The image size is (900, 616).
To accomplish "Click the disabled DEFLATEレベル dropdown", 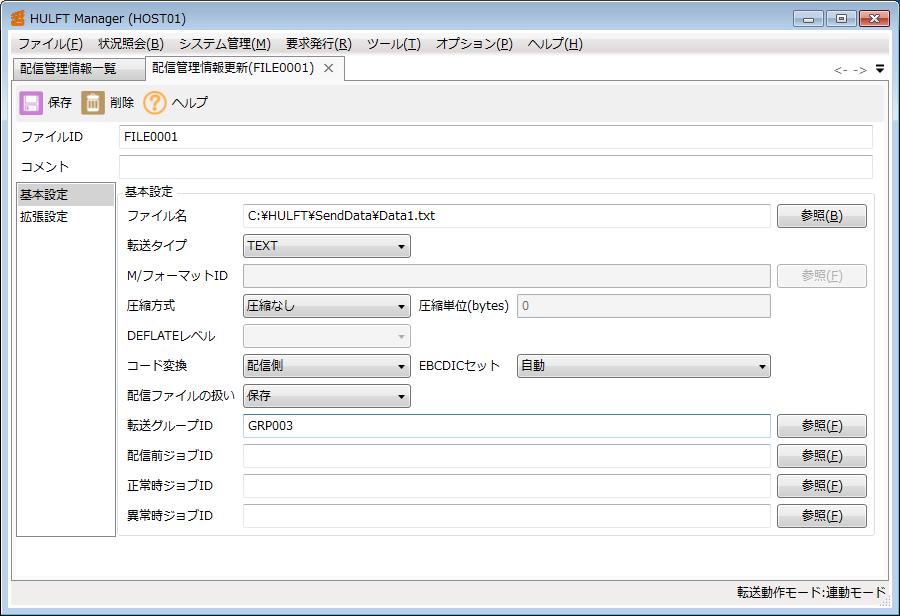I will click(327, 336).
